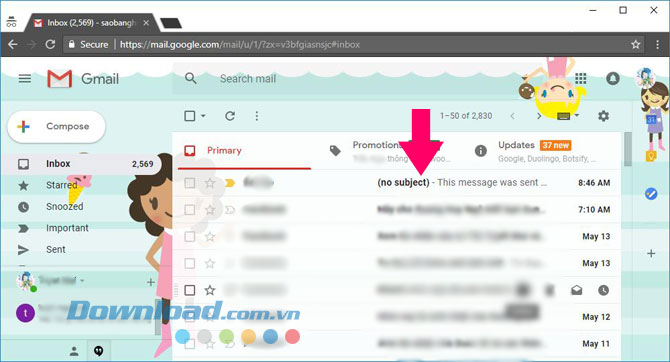Mark hovered email as read envelope icon
The image size is (670, 362).
[576, 290]
